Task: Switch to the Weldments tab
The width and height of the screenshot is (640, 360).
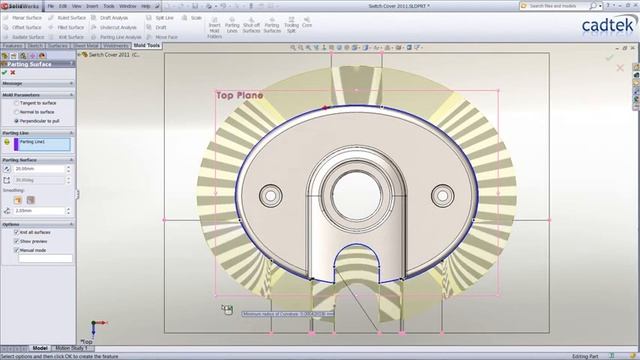Action: pyautogui.click(x=116, y=46)
